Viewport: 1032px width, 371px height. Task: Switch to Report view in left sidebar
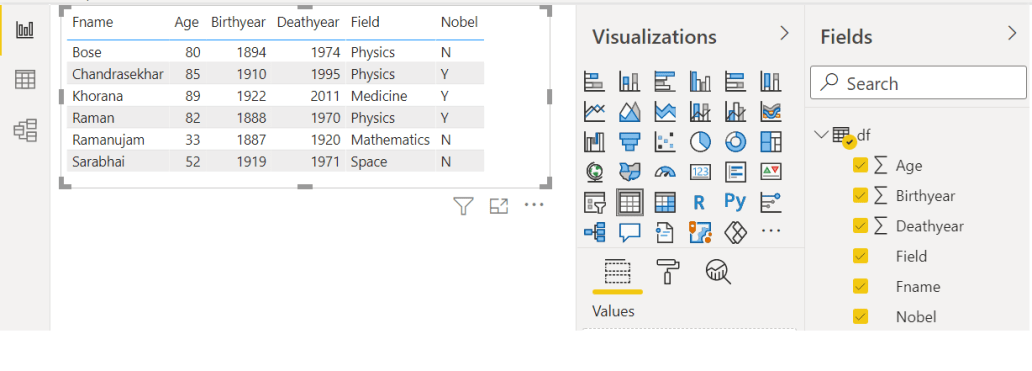[x=25, y=30]
